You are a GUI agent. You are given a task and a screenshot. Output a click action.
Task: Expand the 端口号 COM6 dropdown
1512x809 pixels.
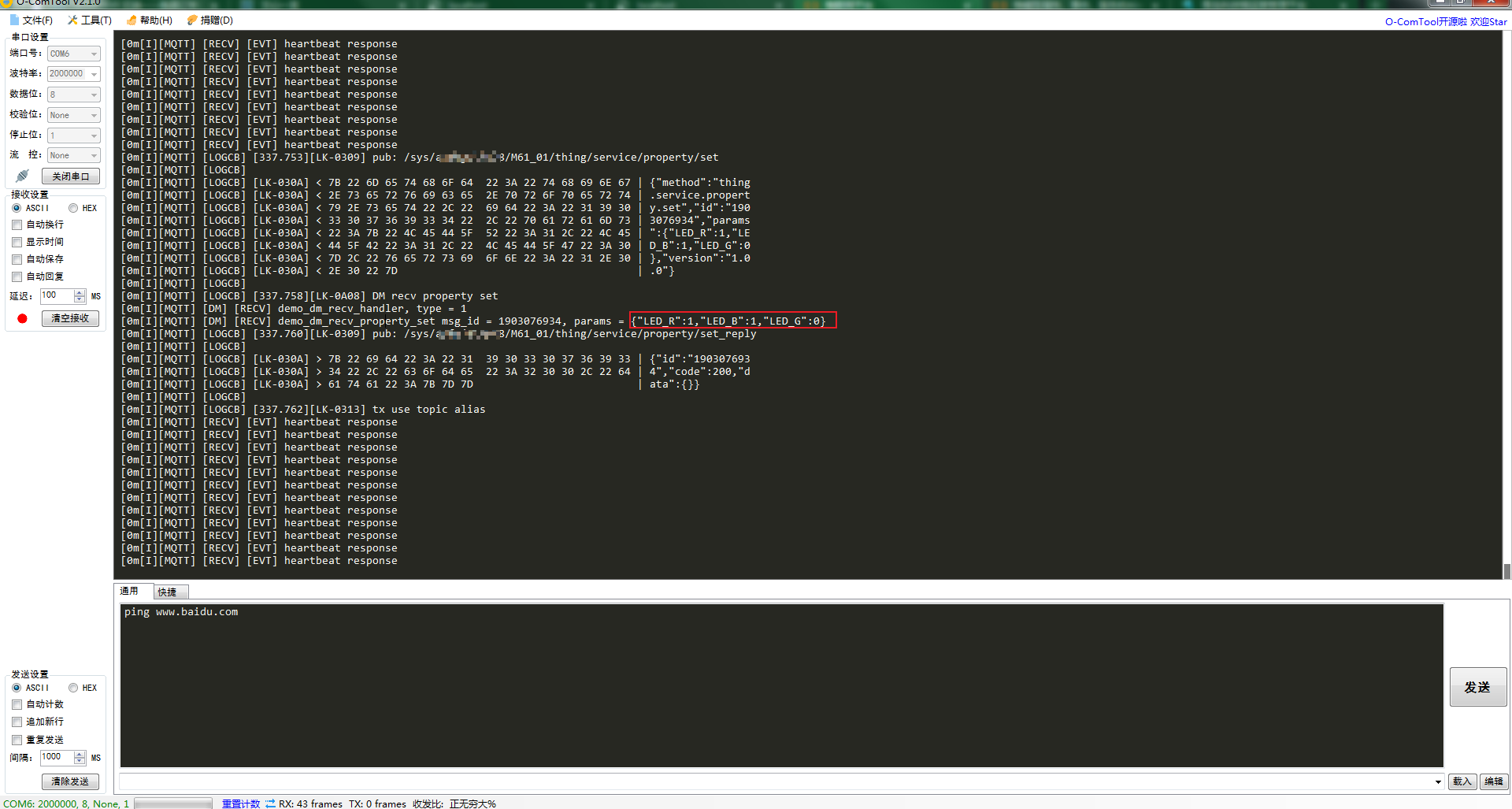pyautogui.click(x=94, y=54)
